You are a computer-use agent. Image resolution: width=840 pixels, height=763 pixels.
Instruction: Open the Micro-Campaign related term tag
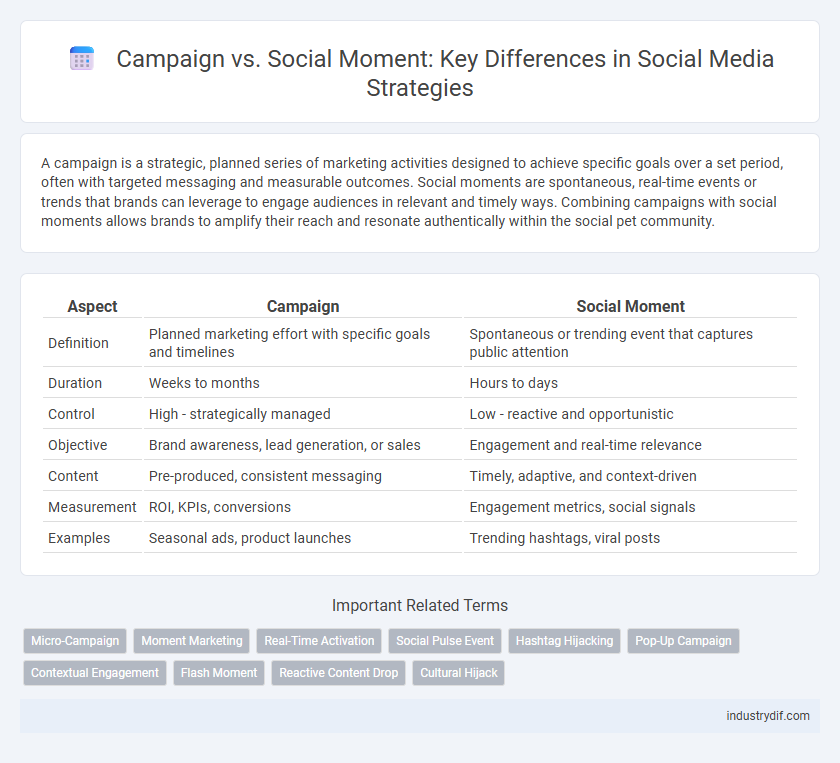pyautogui.click(x=75, y=641)
